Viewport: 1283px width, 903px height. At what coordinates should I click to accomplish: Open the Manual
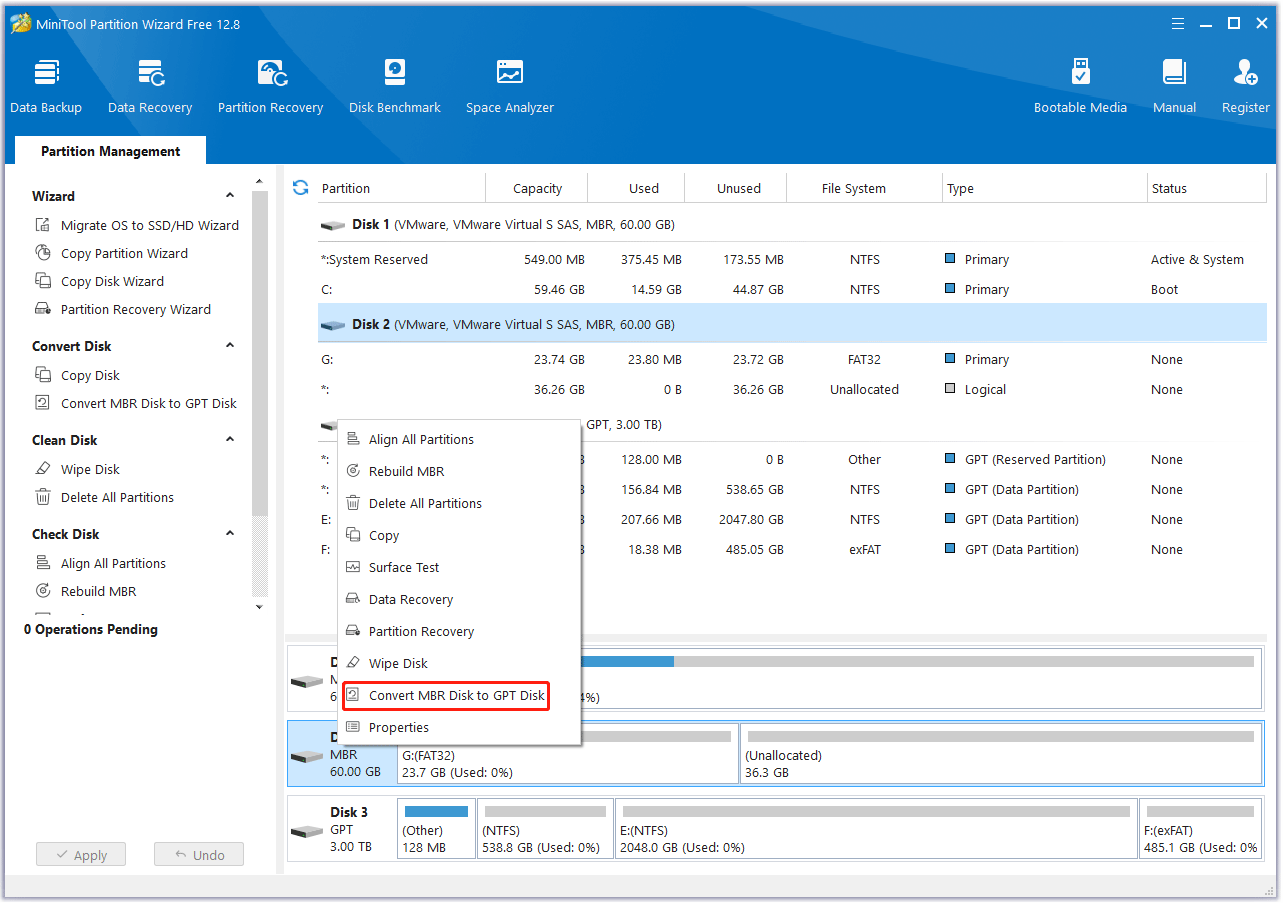click(1174, 86)
